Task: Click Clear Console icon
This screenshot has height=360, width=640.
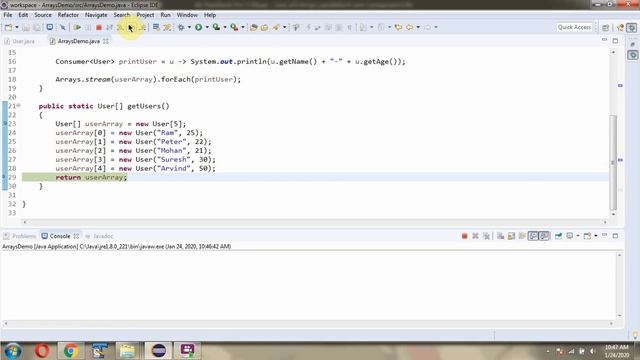Action: 500,236
